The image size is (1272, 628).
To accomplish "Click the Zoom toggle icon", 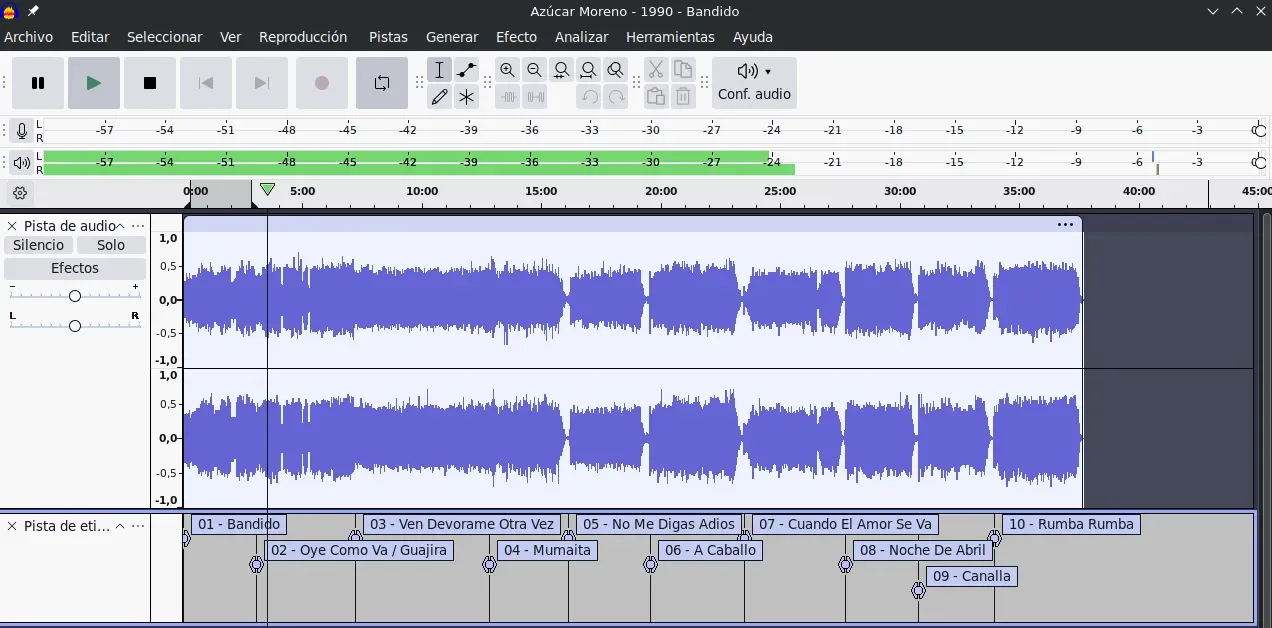I will point(615,70).
